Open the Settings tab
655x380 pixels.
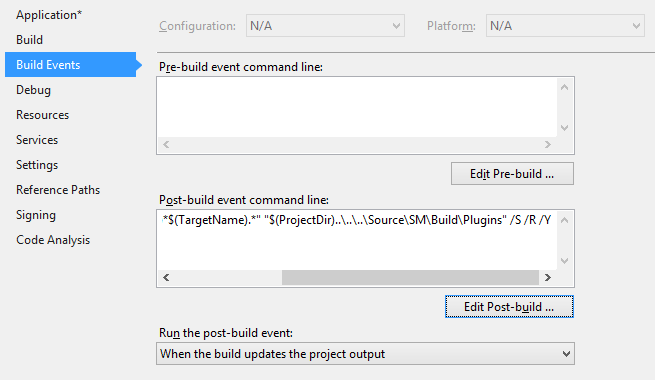coord(37,165)
